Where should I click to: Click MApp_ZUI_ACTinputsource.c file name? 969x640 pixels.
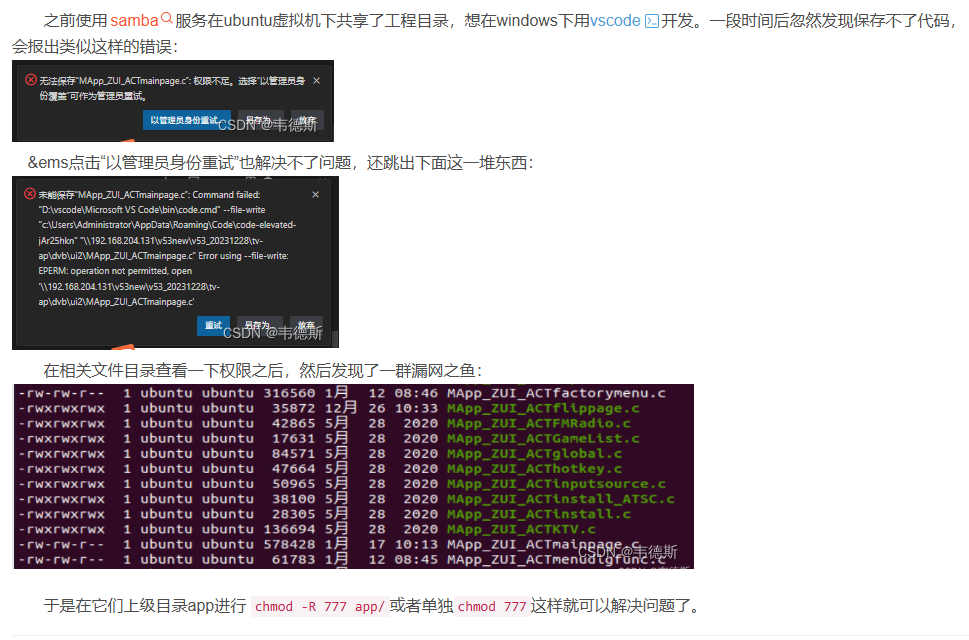(x=556, y=484)
